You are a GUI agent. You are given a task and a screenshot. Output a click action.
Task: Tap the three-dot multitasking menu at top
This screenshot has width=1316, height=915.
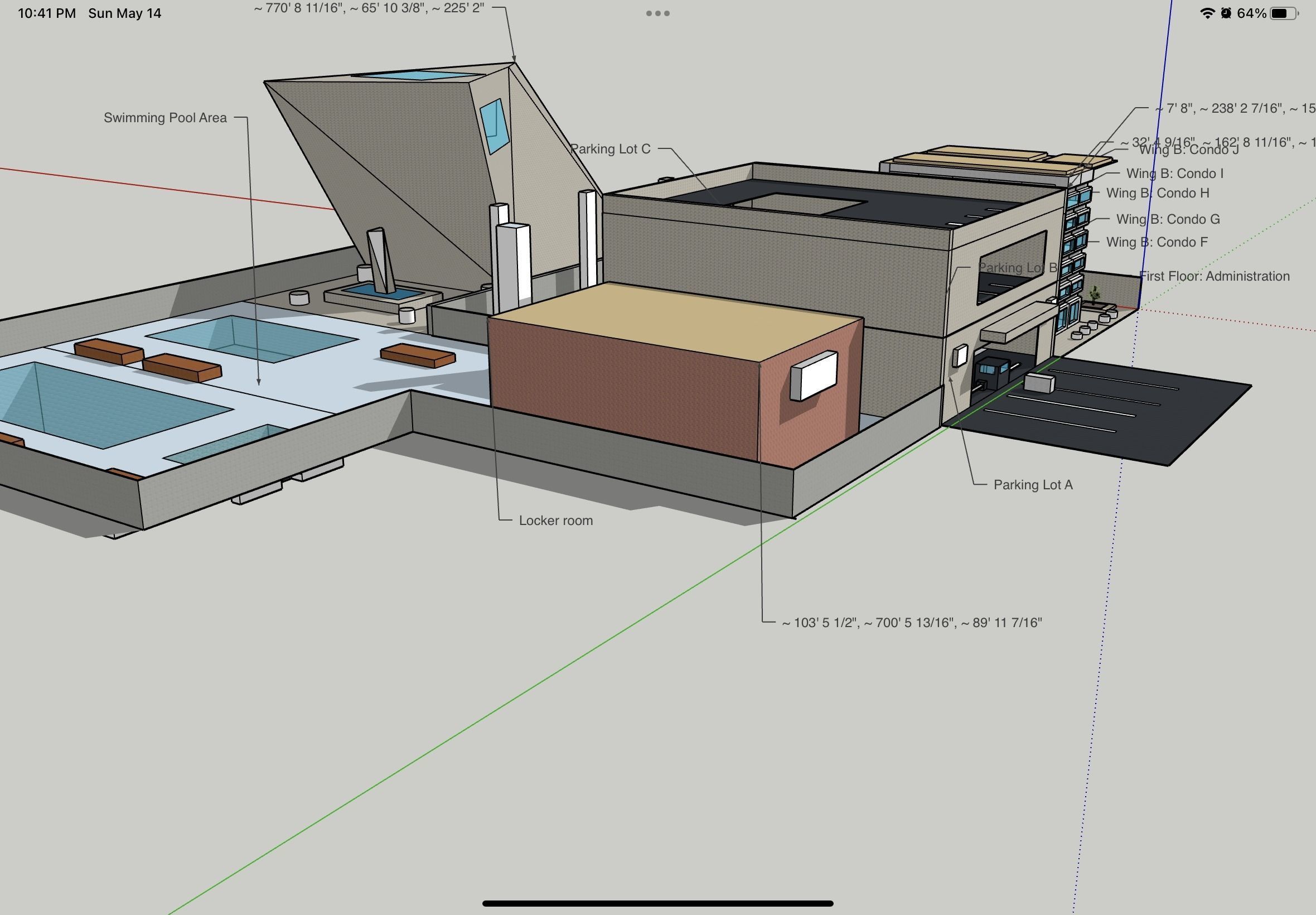[x=657, y=13]
